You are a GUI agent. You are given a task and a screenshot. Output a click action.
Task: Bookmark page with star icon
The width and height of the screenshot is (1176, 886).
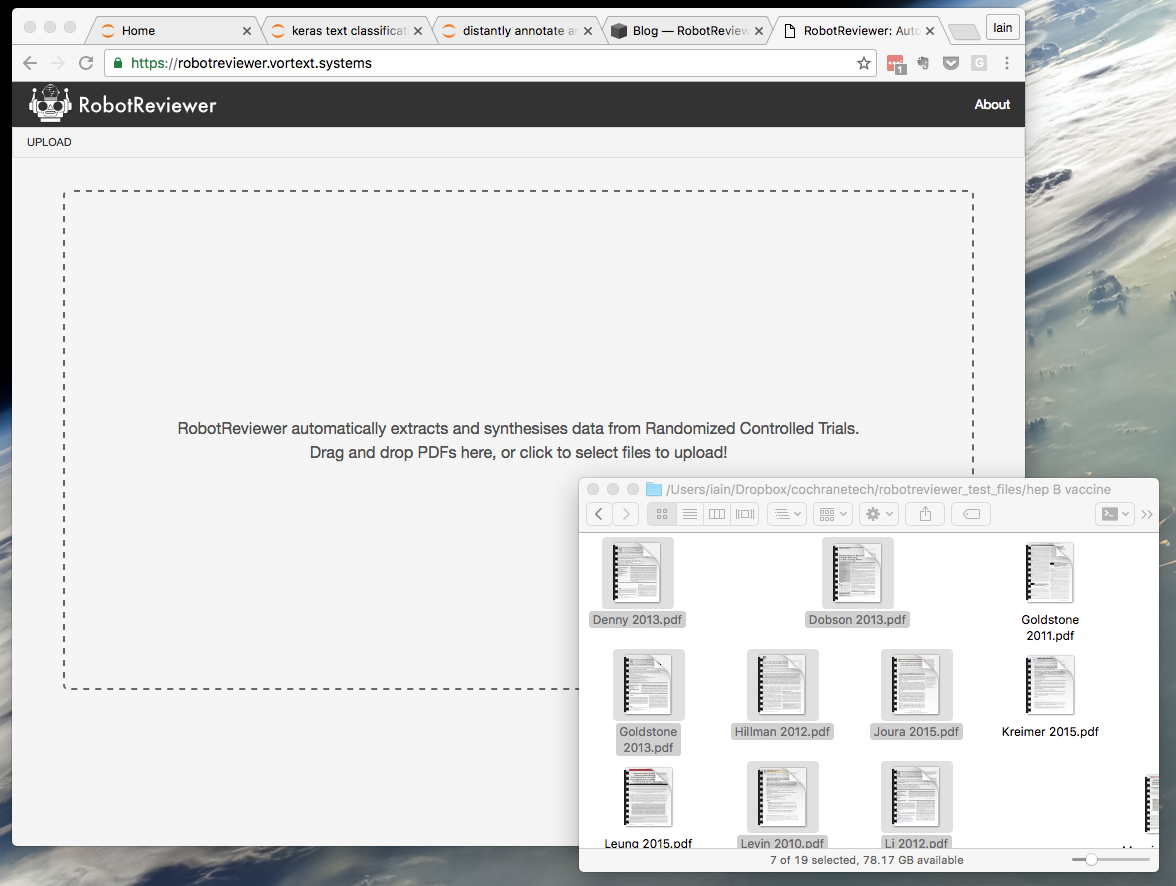[864, 63]
